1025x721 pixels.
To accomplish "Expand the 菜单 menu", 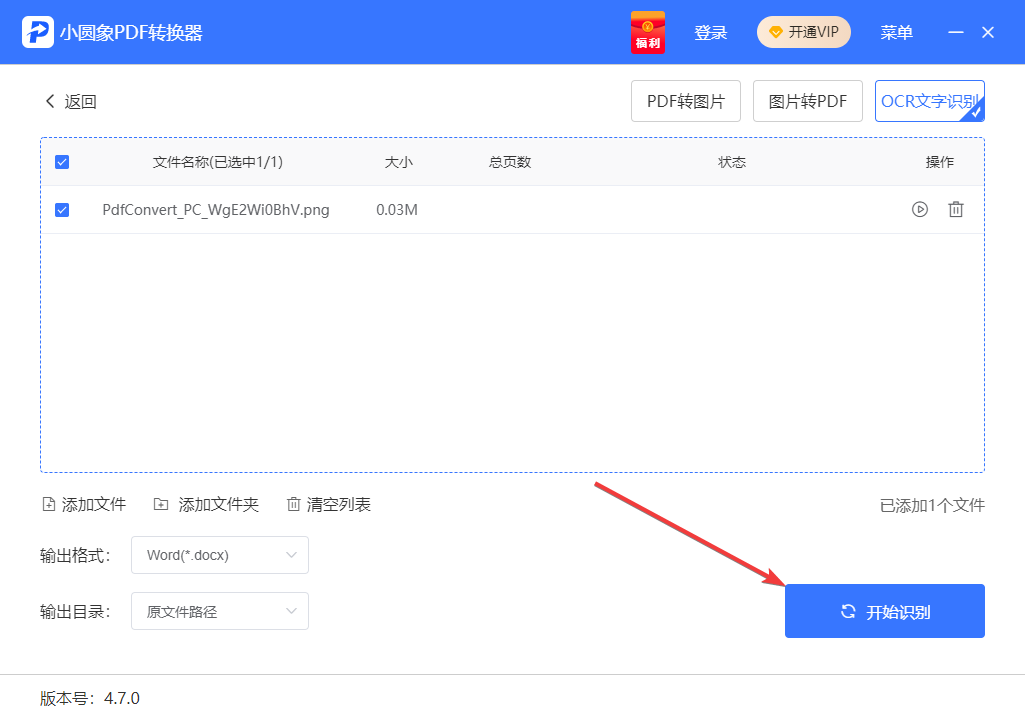I will (x=896, y=31).
